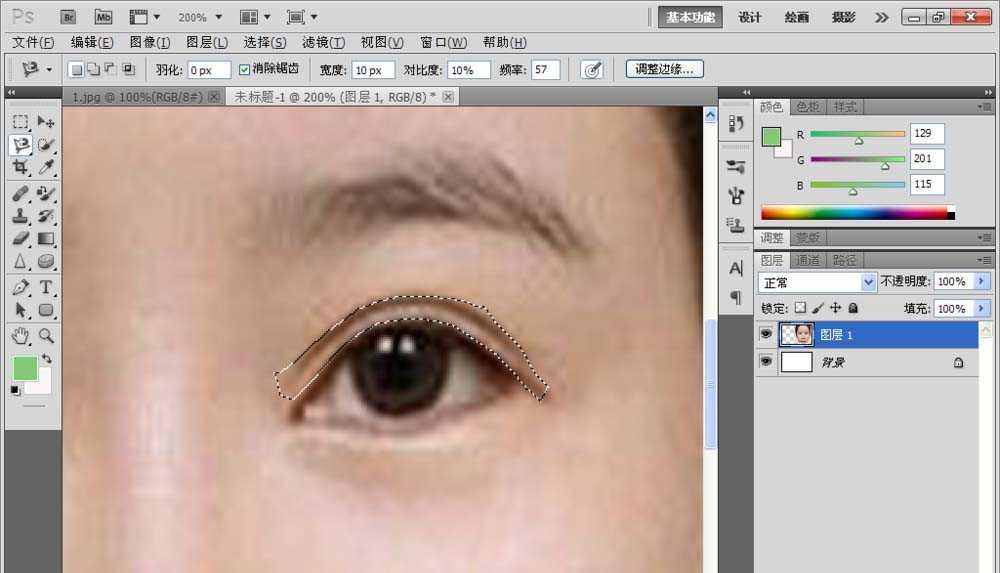
Task: Select the Path Selection tool
Action: tap(20, 310)
